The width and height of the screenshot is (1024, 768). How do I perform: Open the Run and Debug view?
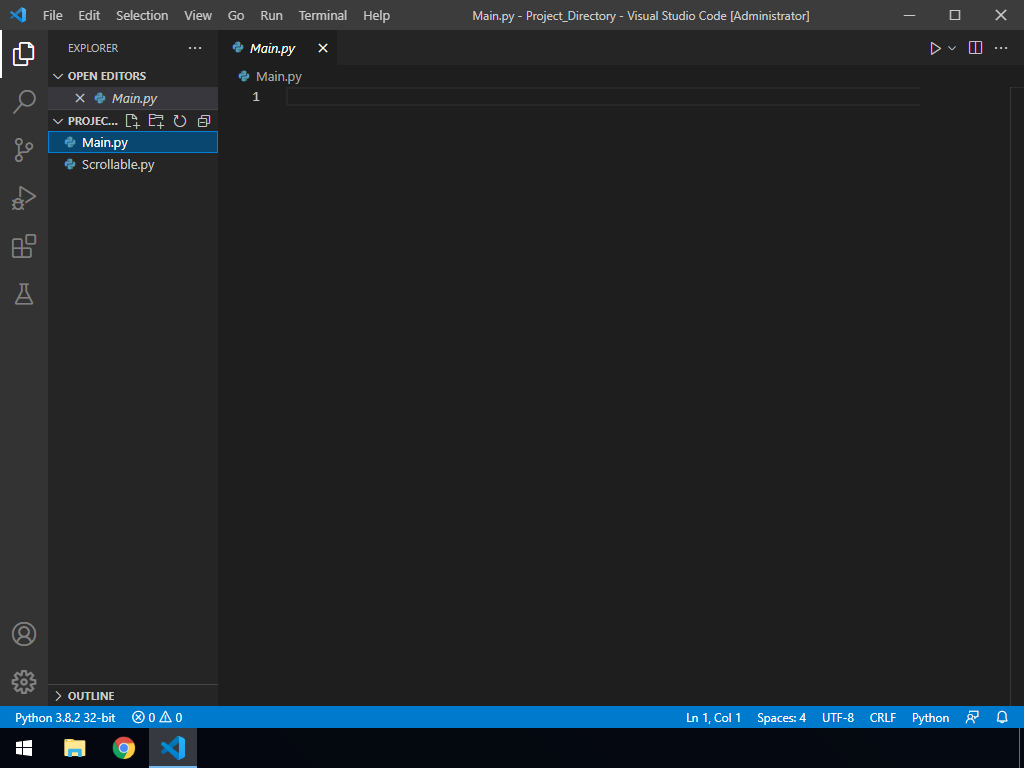[24, 198]
